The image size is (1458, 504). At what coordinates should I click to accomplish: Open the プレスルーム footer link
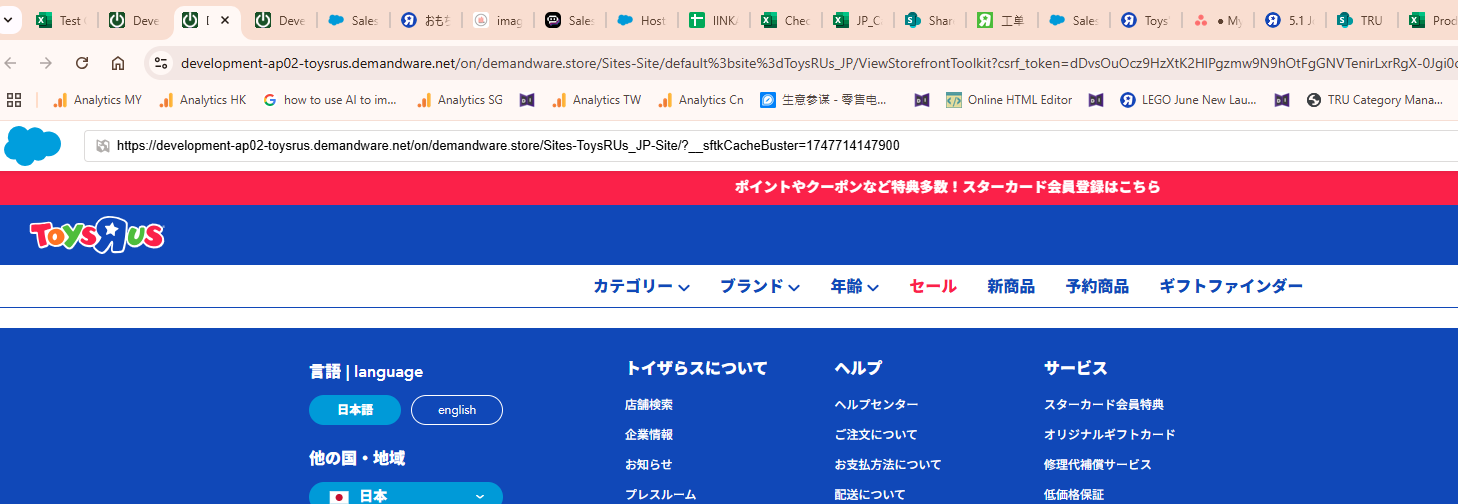[661, 495]
